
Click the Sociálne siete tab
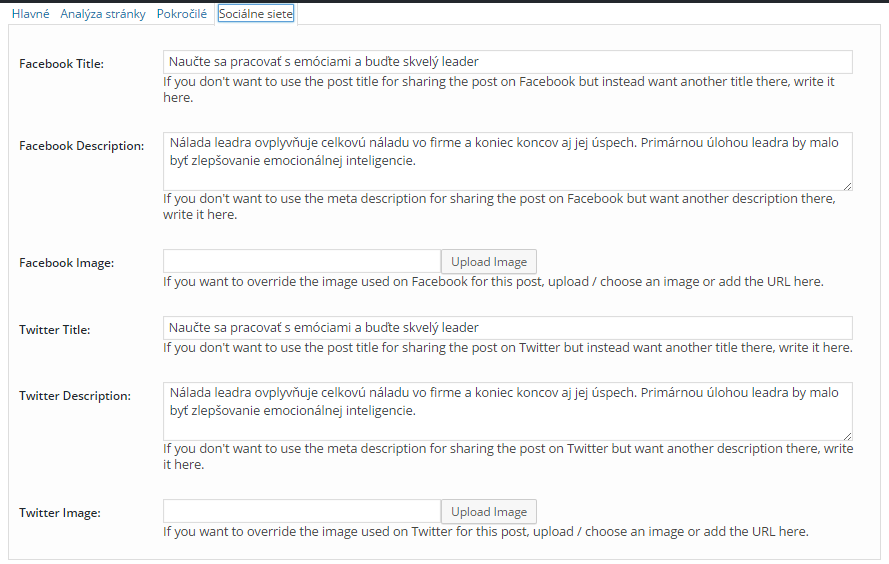256,14
